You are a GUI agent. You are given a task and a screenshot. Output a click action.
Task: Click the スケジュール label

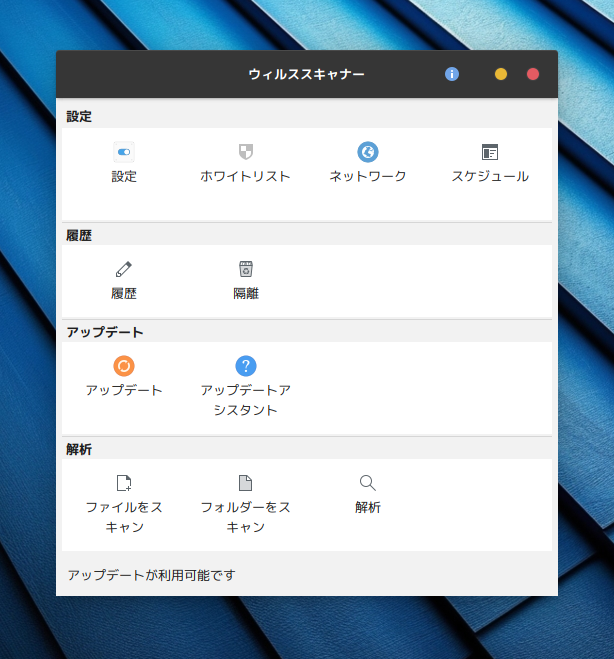490,176
